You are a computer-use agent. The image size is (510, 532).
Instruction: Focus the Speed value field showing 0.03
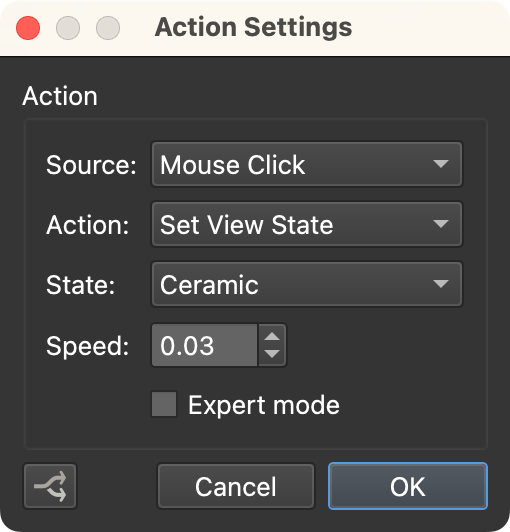(x=204, y=345)
